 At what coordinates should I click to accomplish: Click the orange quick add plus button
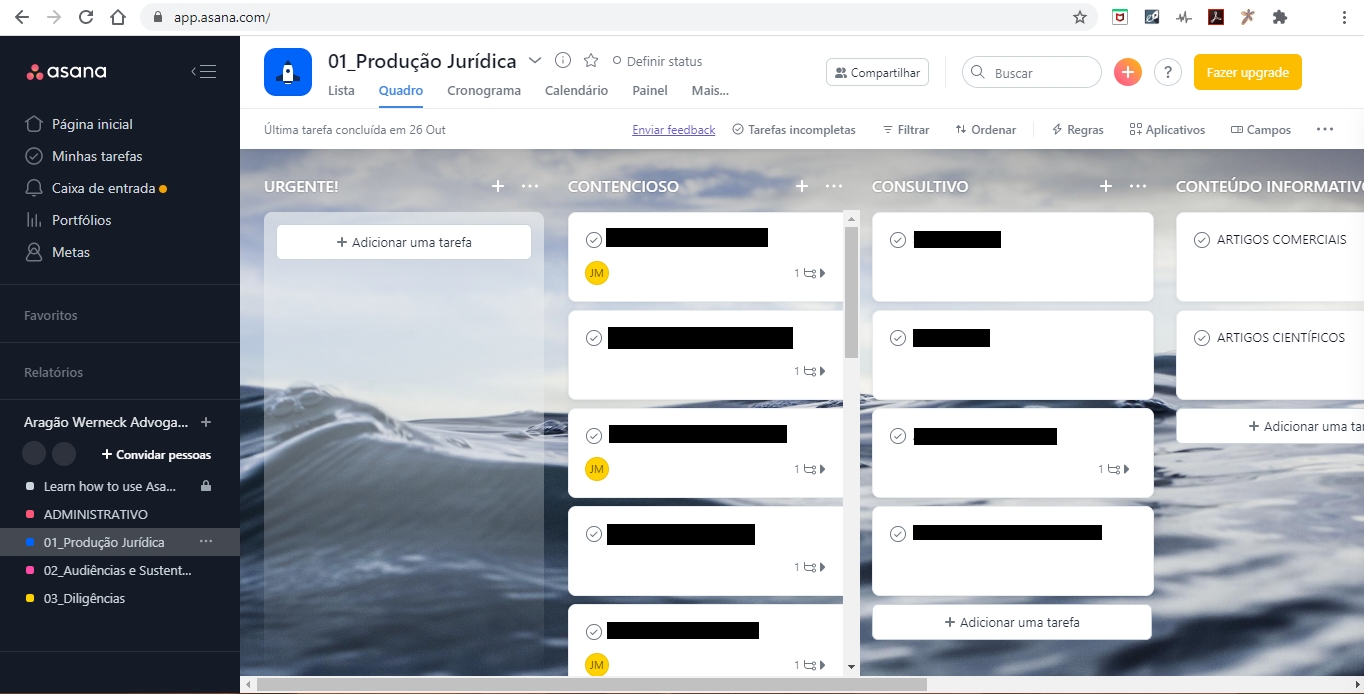click(x=1127, y=72)
